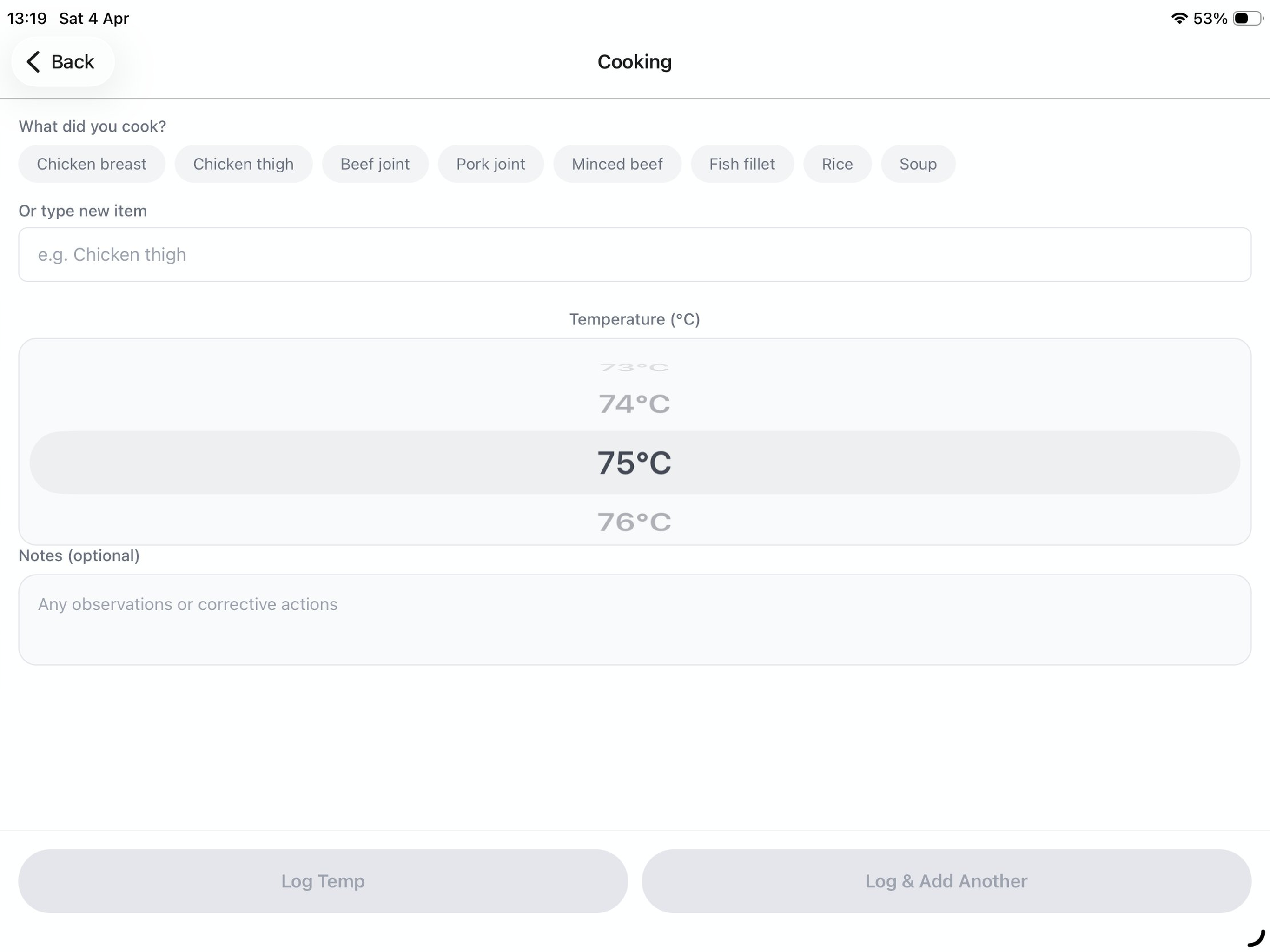Screen dimensions: 1270x952
Task: Select the Soup chip
Action: tap(918, 164)
